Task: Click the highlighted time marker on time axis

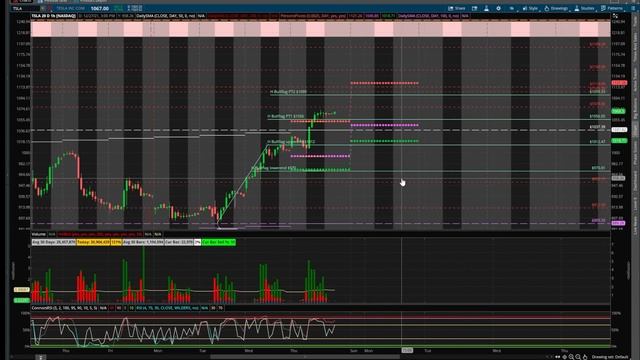Action: coord(407,350)
